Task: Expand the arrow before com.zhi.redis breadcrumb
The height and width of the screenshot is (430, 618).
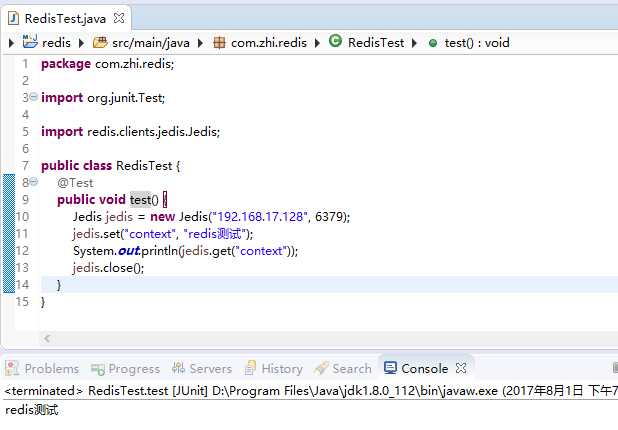Action: [200, 43]
